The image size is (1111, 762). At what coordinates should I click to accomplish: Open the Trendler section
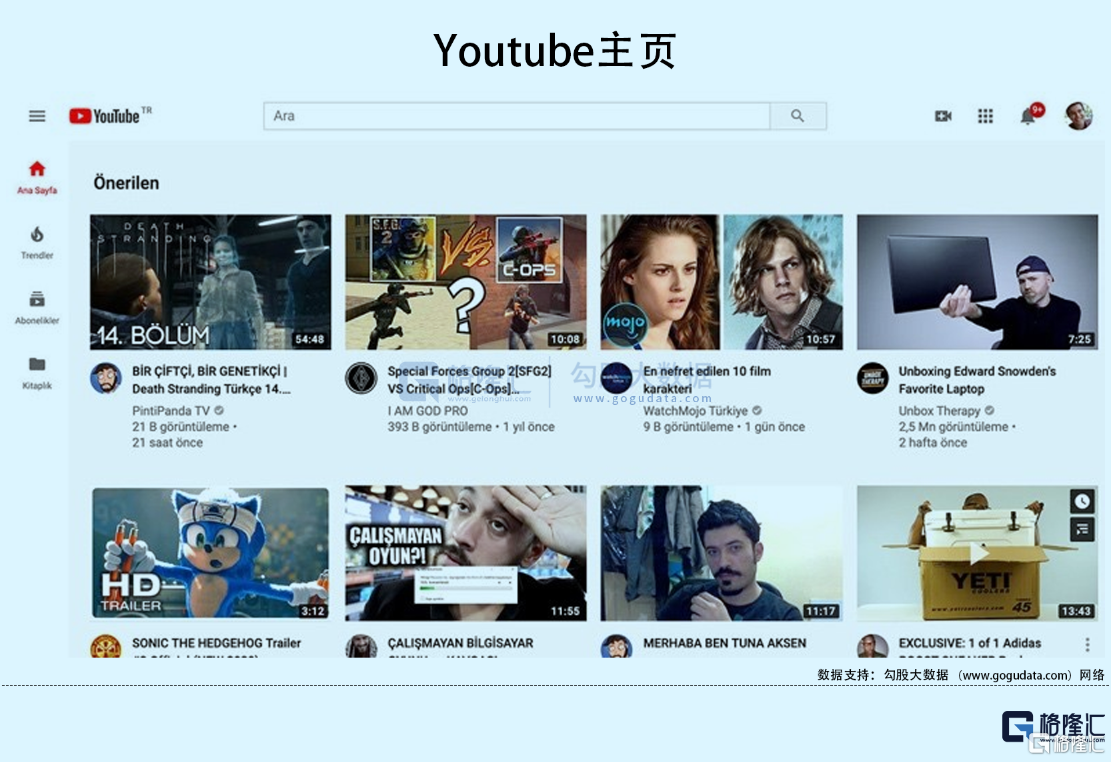pyautogui.click(x=37, y=242)
